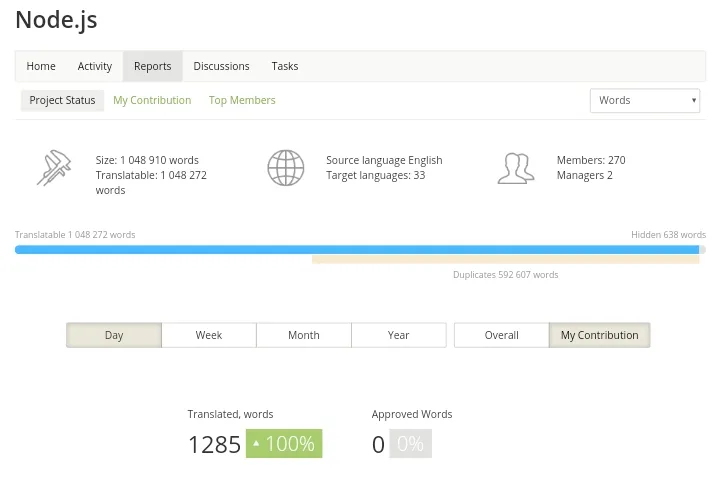
Task: Open the Tasks tab
Action: pos(285,66)
